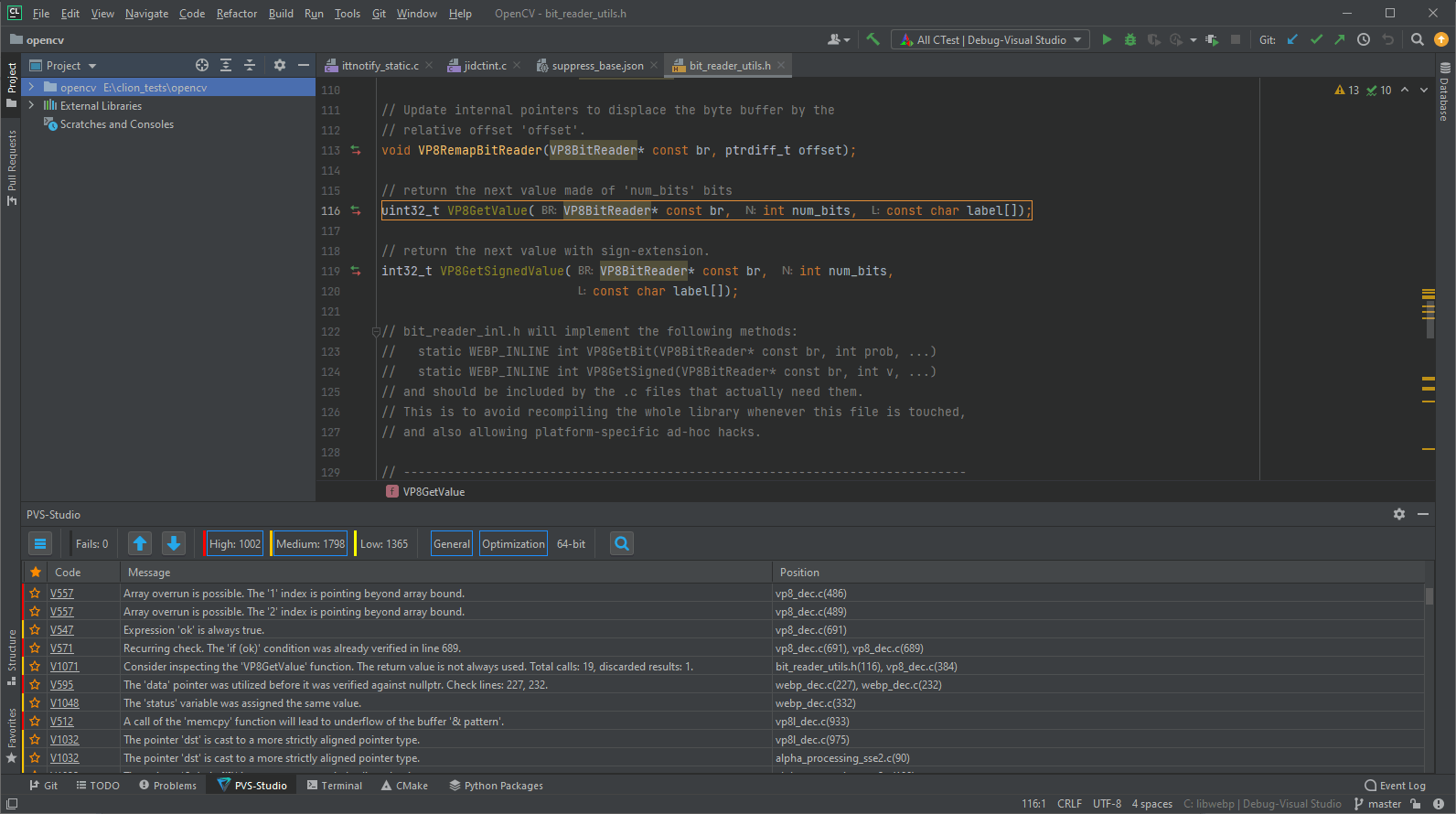Open the Refactor menu

click(x=237, y=14)
